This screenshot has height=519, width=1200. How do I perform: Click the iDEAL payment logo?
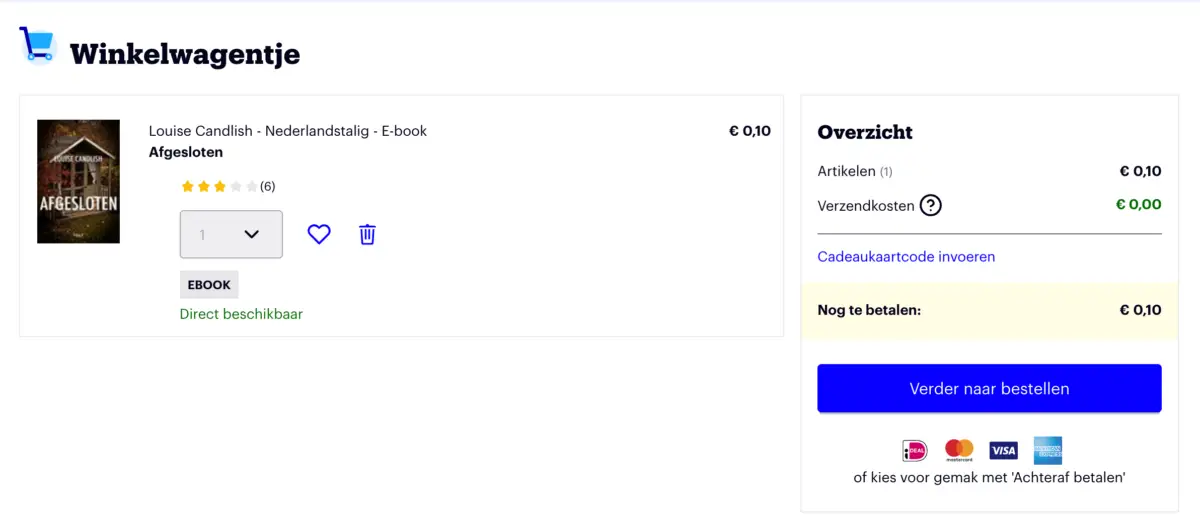point(914,451)
